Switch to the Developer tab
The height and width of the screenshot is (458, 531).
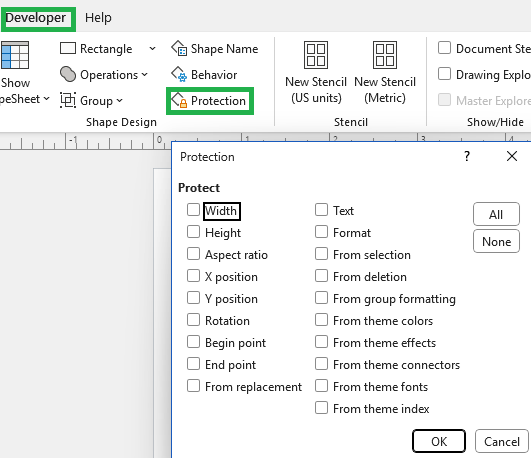(36, 18)
